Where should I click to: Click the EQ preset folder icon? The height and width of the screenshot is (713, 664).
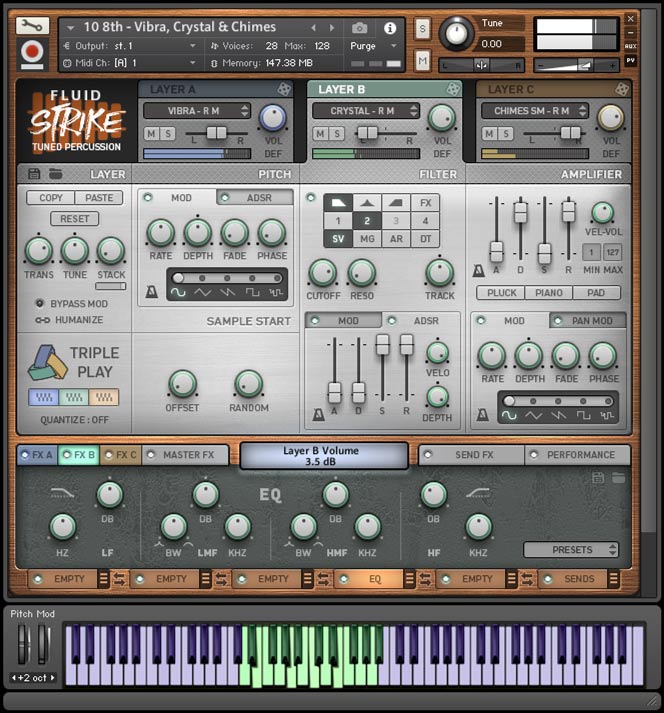coord(619,477)
